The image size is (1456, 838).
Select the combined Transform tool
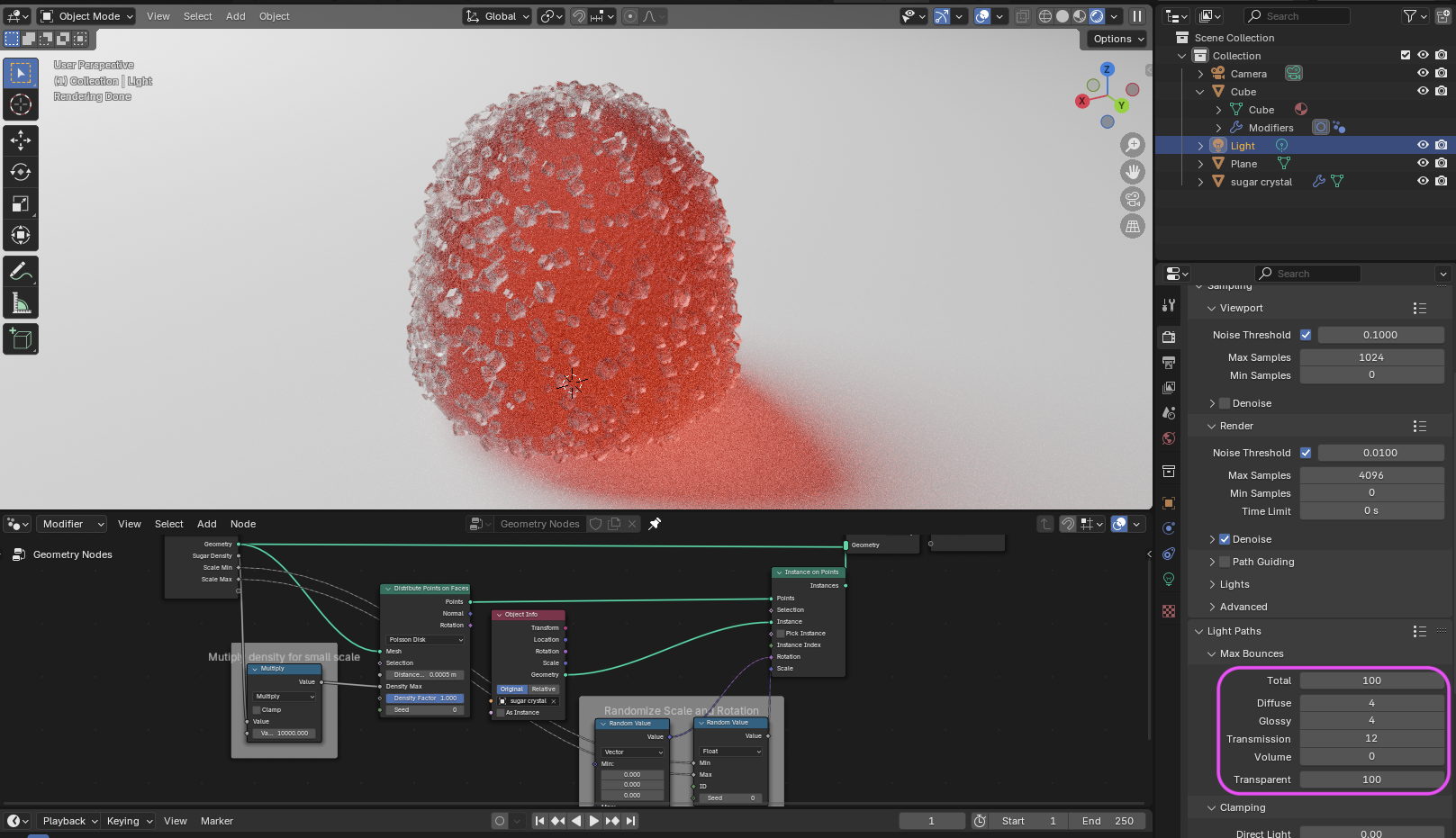pyautogui.click(x=21, y=235)
